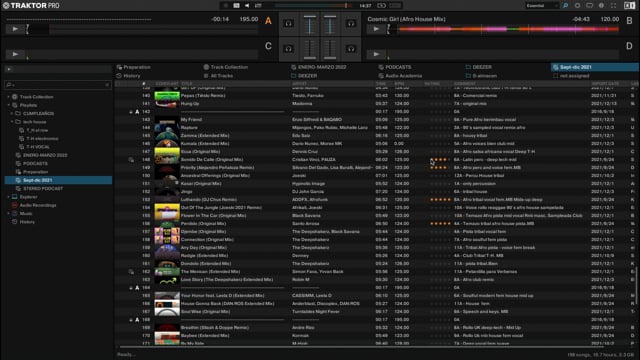
Task: Select the deck A letter
Action: point(268,21)
